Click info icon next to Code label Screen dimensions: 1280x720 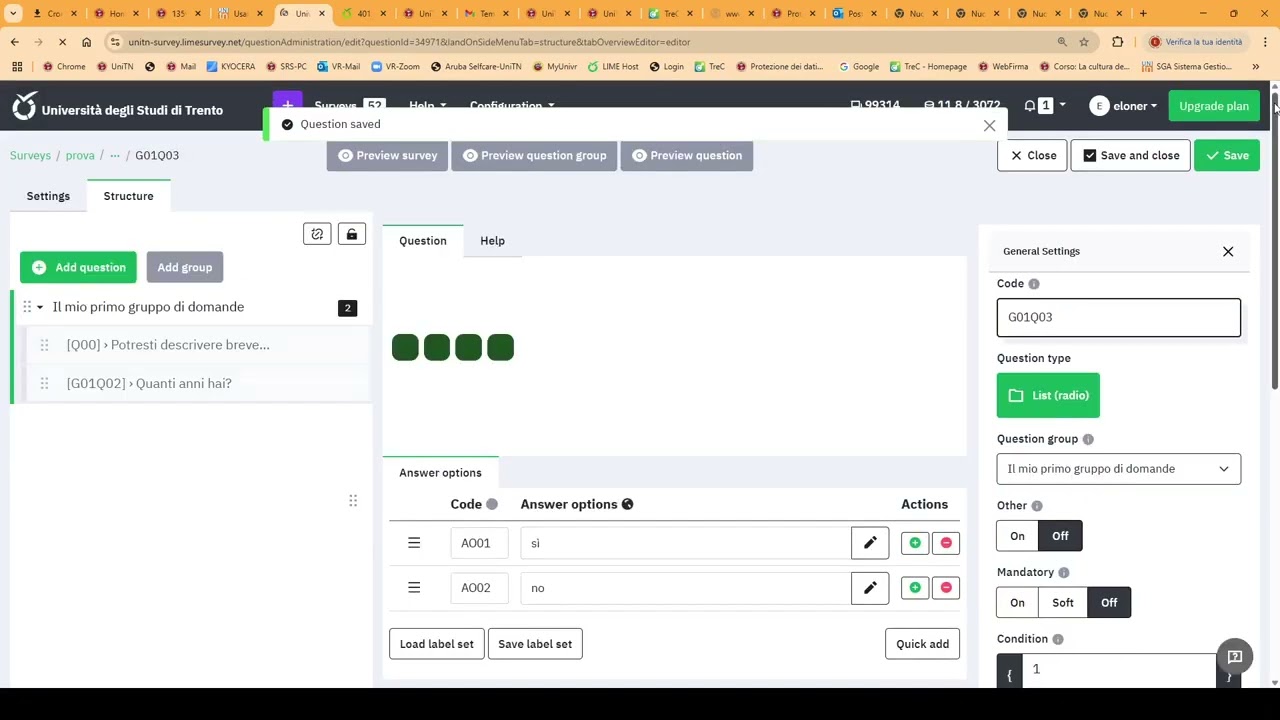click(1034, 284)
